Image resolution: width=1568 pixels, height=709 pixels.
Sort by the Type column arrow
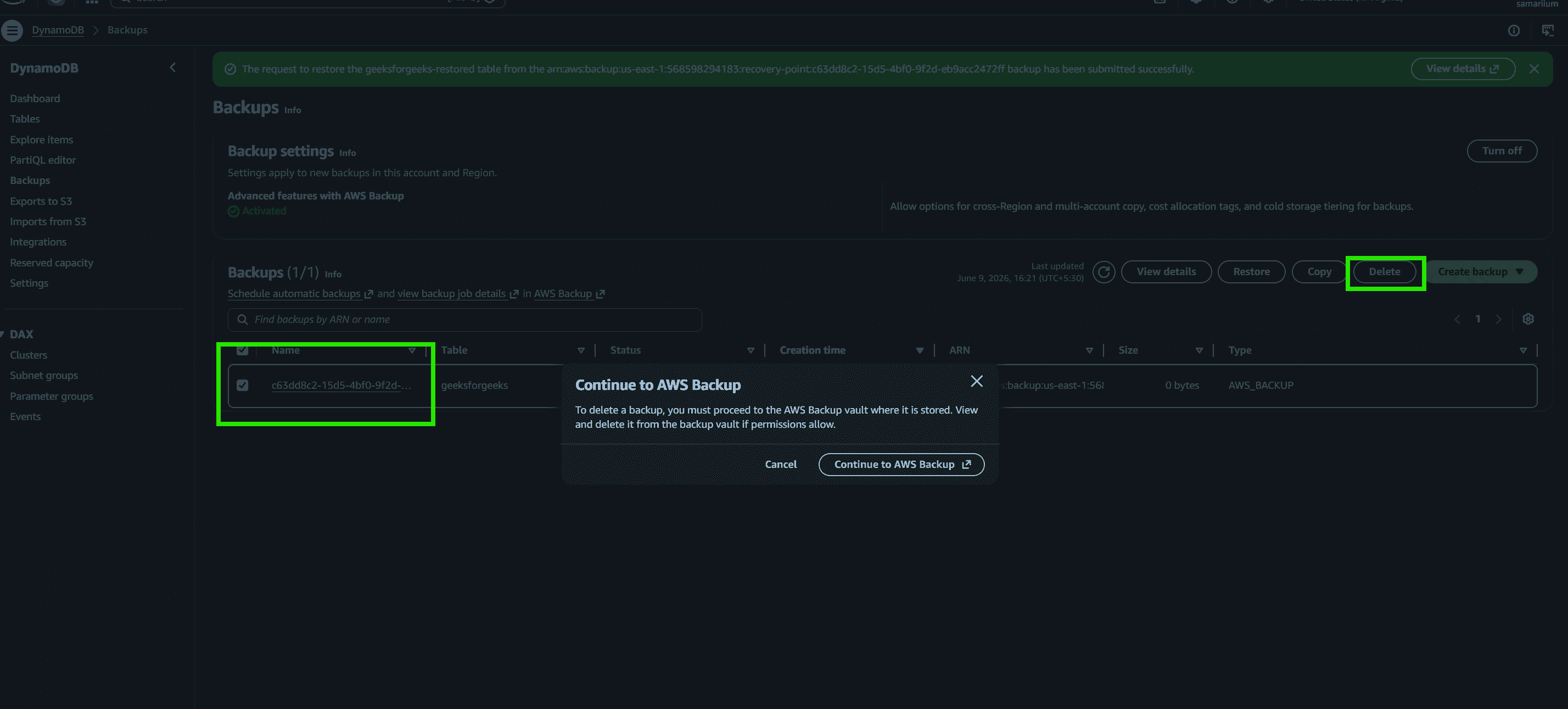click(1523, 350)
